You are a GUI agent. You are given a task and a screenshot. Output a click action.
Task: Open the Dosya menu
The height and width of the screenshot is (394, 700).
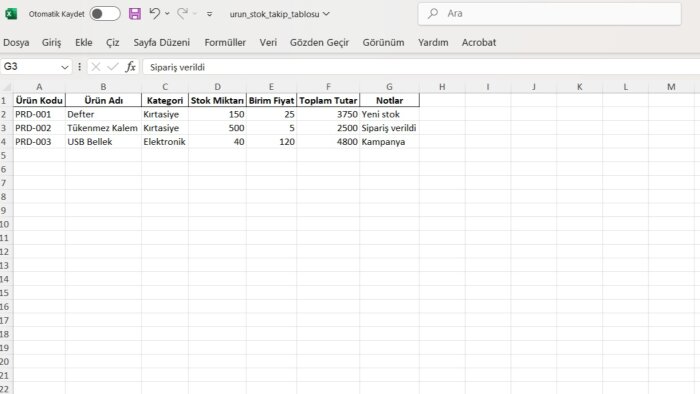click(x=16, y=42)
